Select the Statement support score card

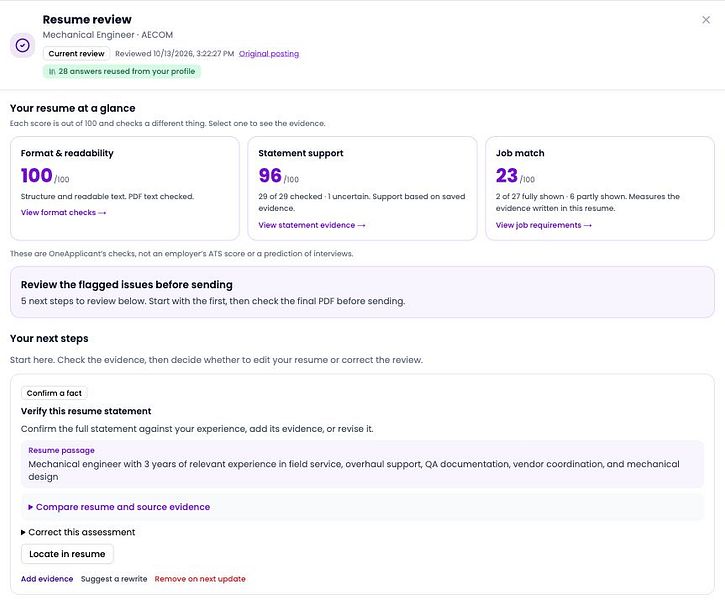[x=362, y=188]
